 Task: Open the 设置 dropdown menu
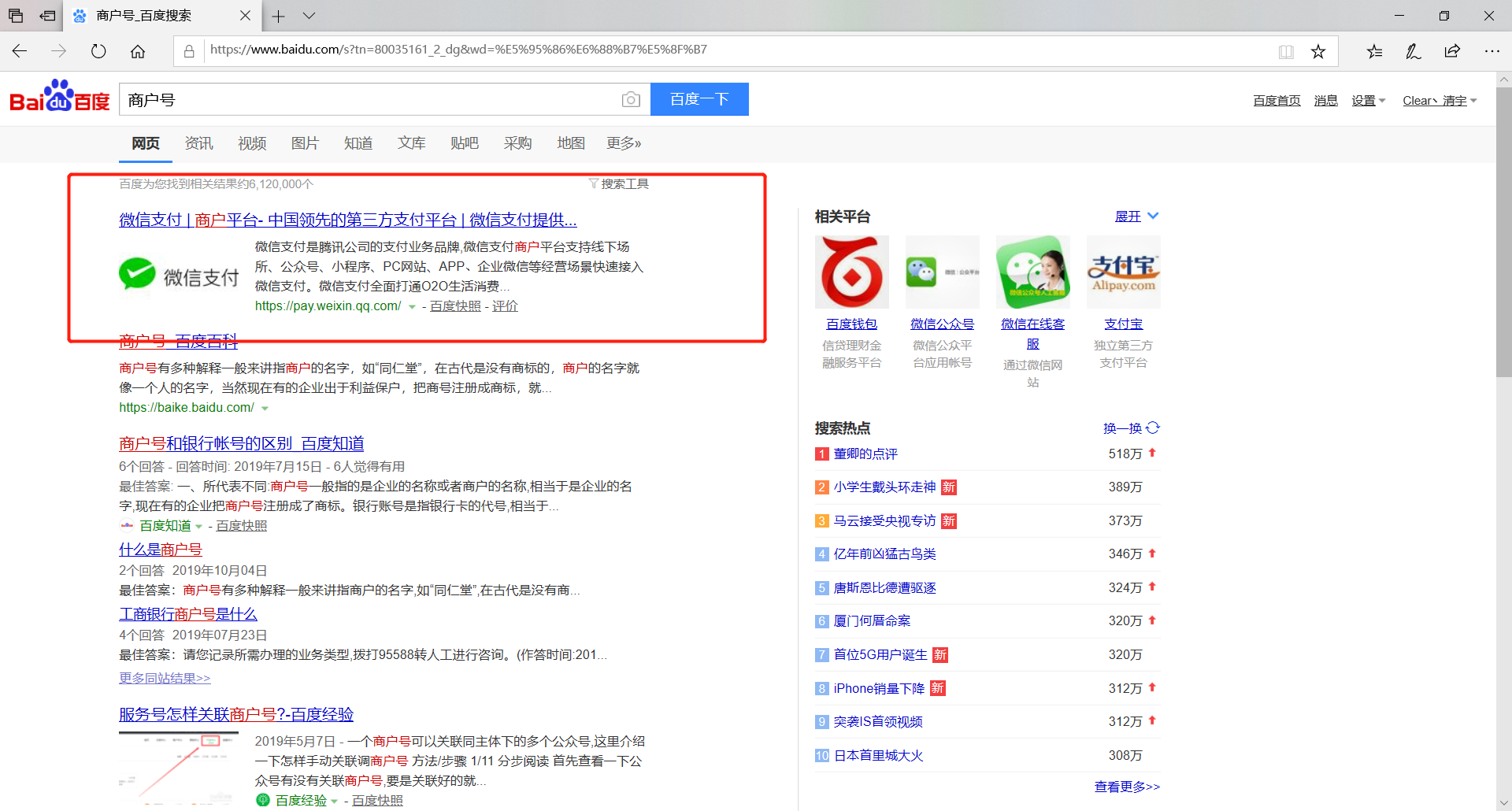coord(1369,101)
